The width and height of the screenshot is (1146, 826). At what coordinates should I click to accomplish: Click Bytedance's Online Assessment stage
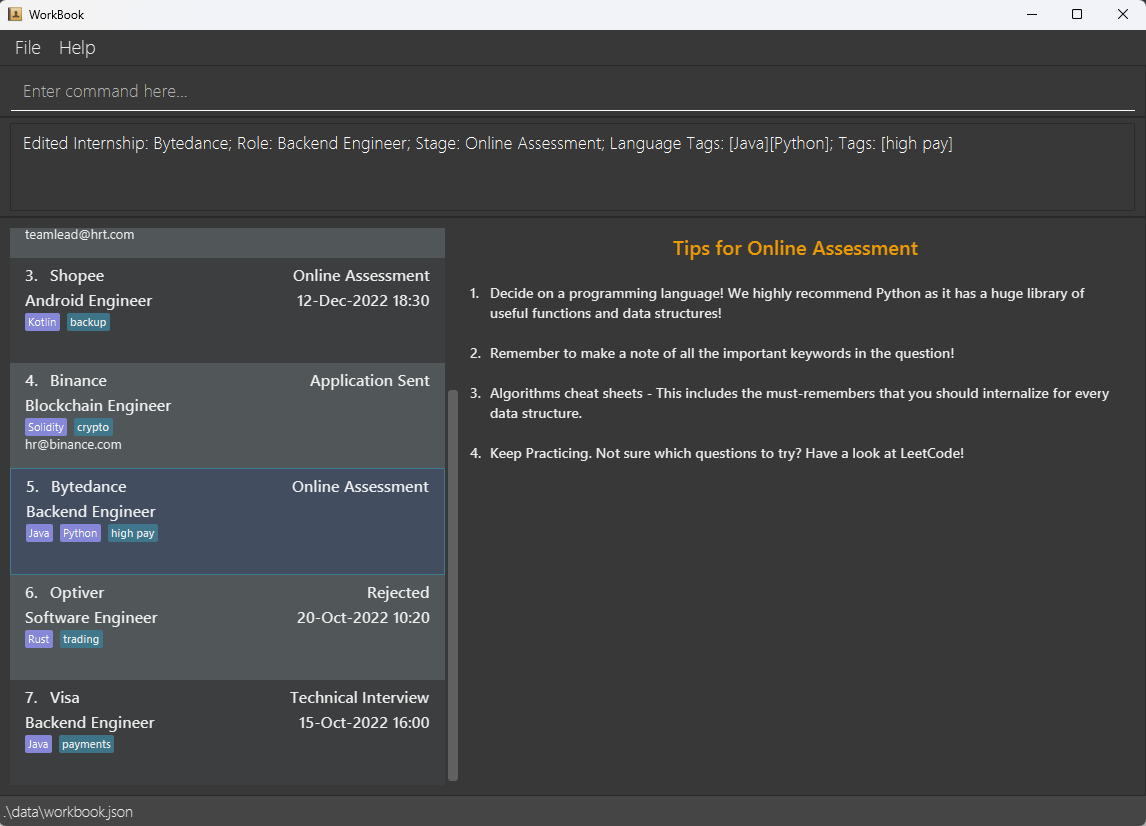pyautogui.click(x=360, y=487)
